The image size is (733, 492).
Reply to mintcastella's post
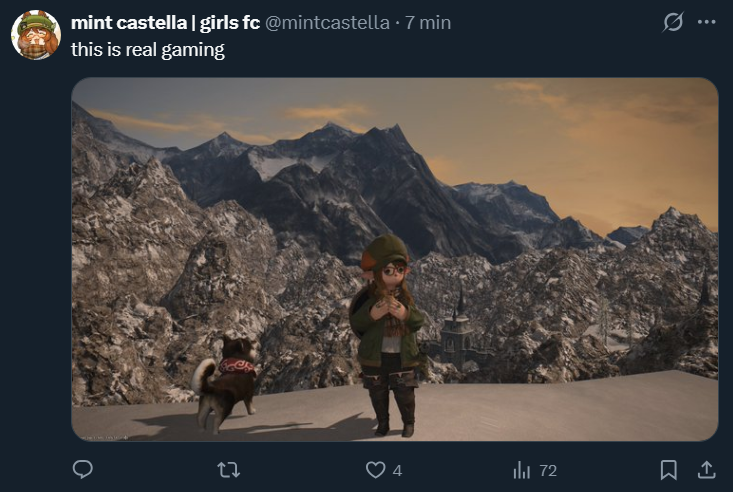[83, 469]
